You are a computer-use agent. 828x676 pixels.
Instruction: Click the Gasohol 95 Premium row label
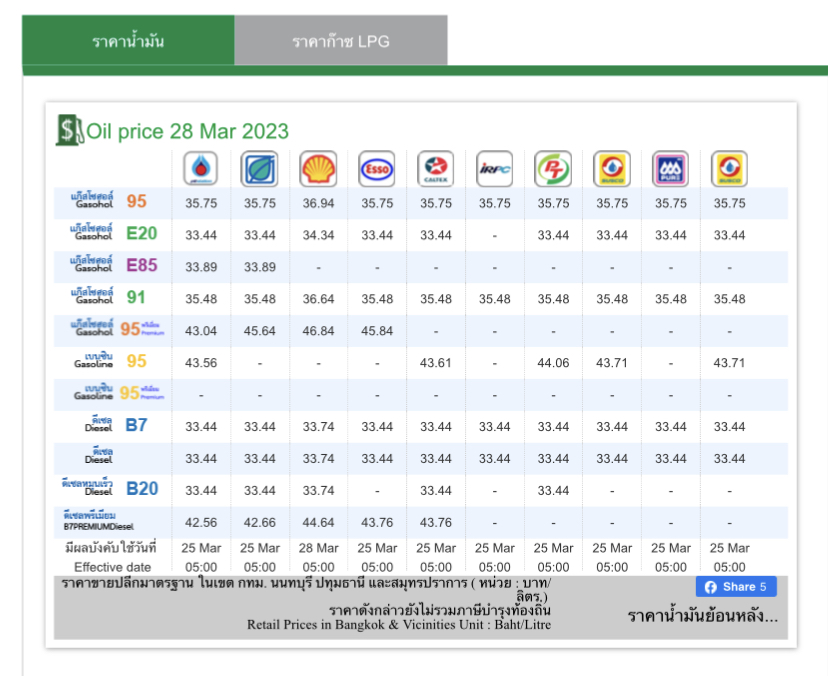[x=117, y=328]
